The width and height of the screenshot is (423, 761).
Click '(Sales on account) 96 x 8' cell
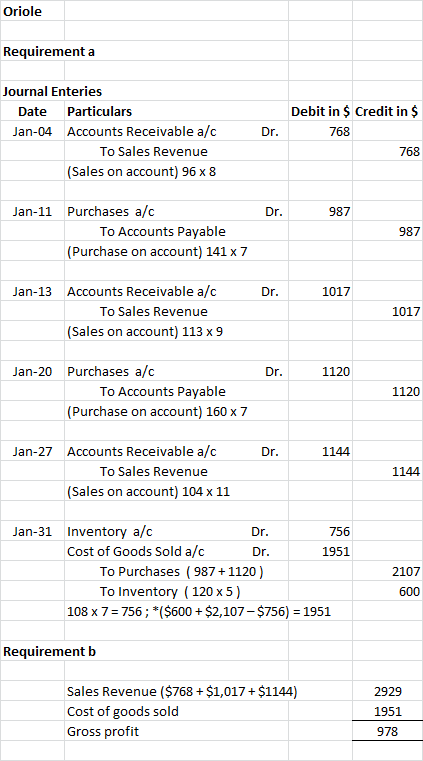pyautogui.click(x=177, y=171)
